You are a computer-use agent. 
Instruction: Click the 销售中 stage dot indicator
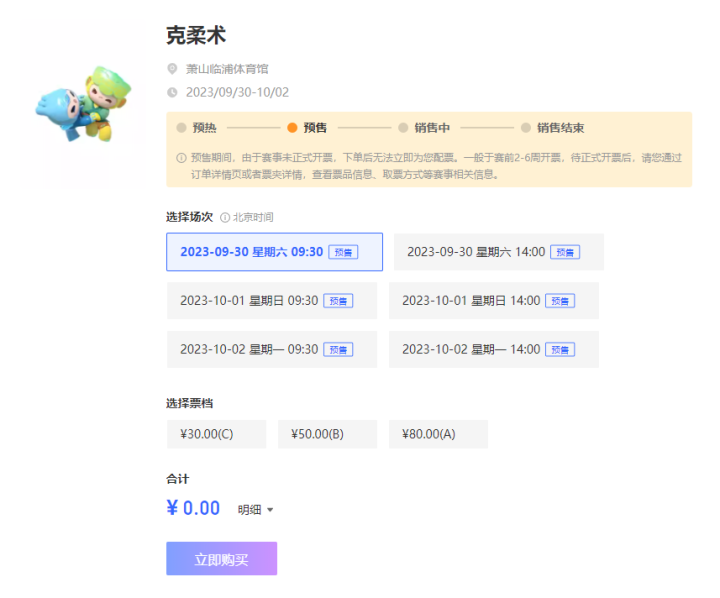pos(403,128)
